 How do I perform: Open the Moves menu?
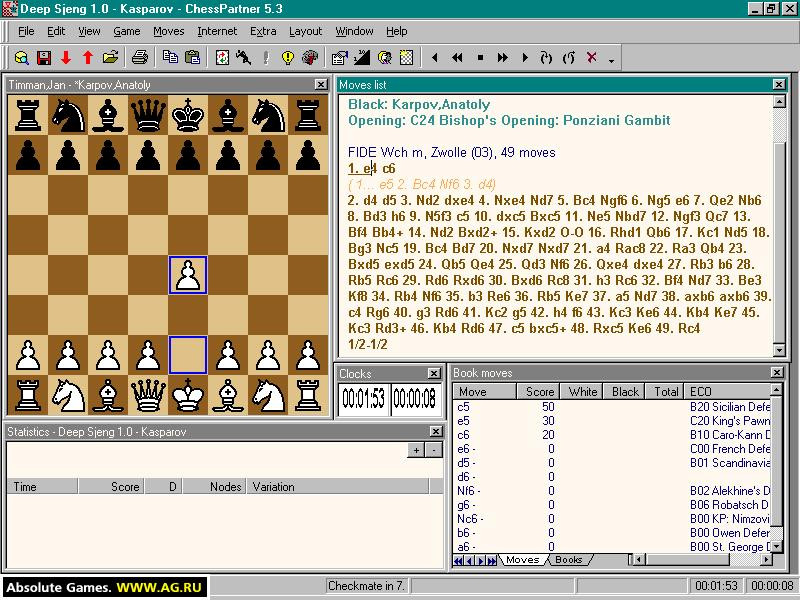(x=168, y=31)
